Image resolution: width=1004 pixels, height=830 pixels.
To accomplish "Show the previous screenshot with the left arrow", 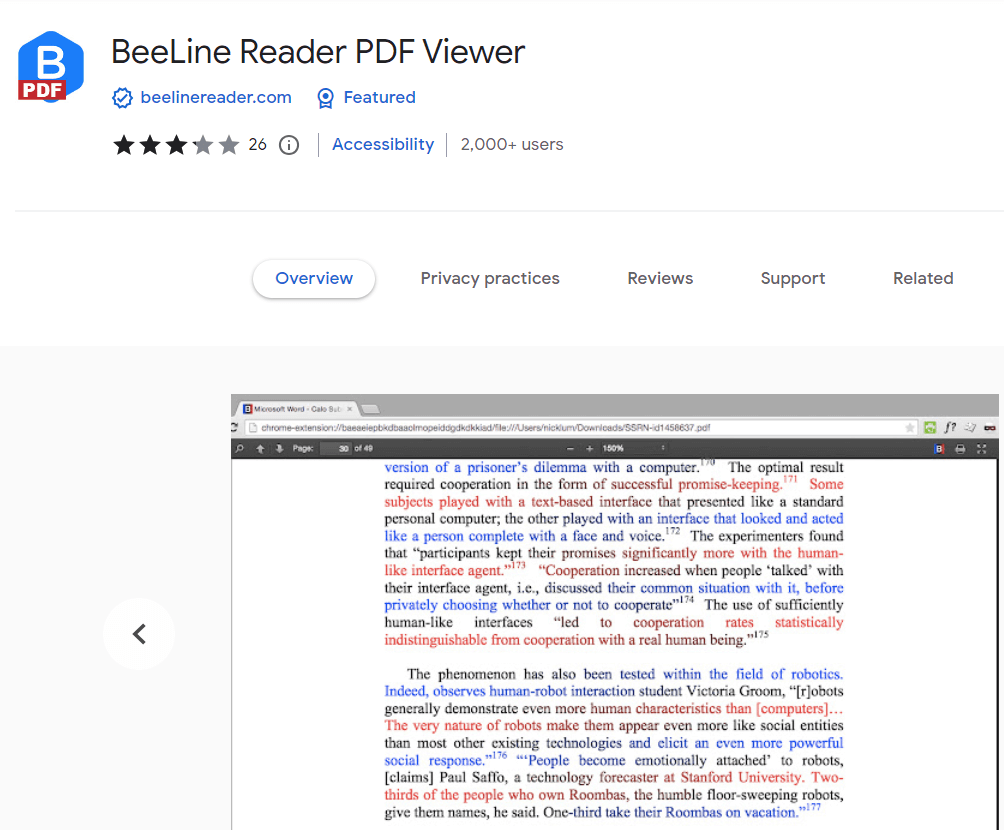I will tap(139, 634).
